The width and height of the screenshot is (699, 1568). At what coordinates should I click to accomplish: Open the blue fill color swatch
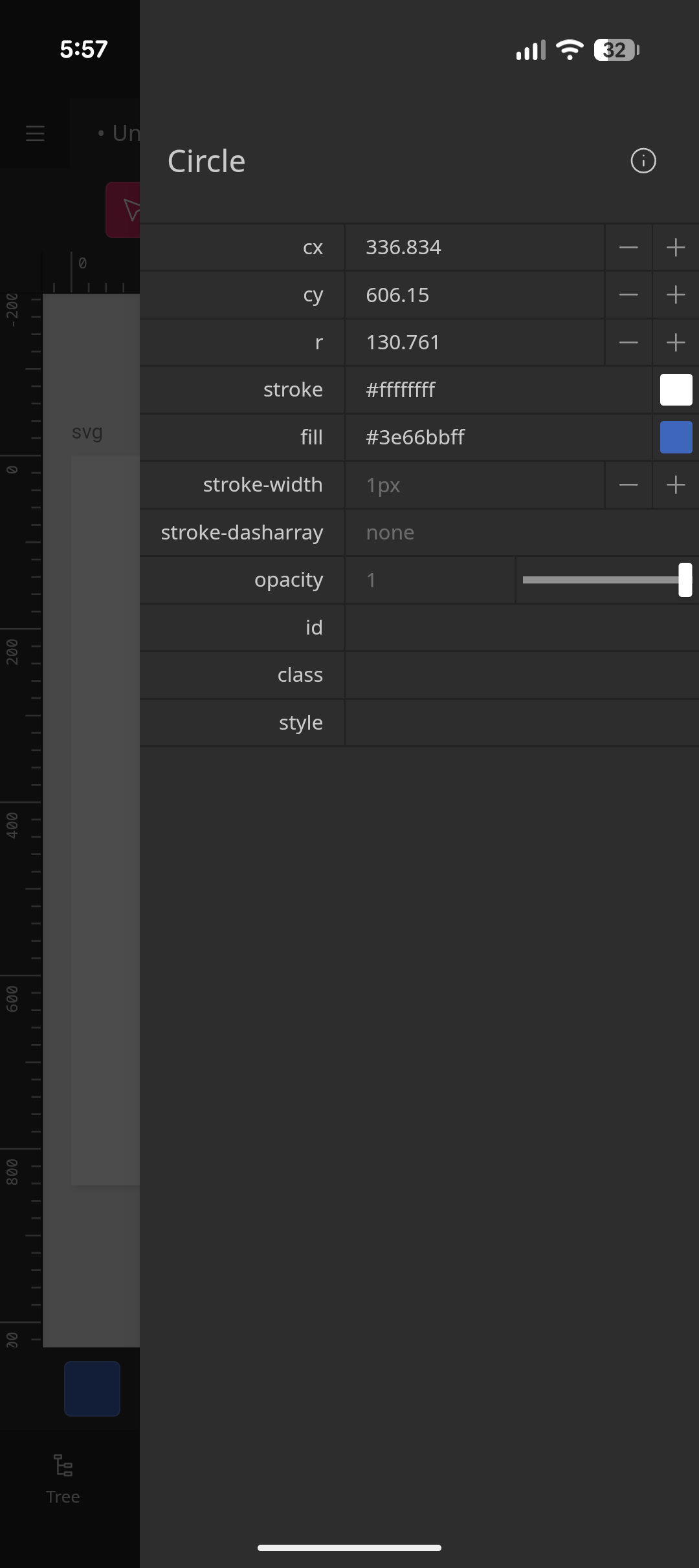coord(676,437)
